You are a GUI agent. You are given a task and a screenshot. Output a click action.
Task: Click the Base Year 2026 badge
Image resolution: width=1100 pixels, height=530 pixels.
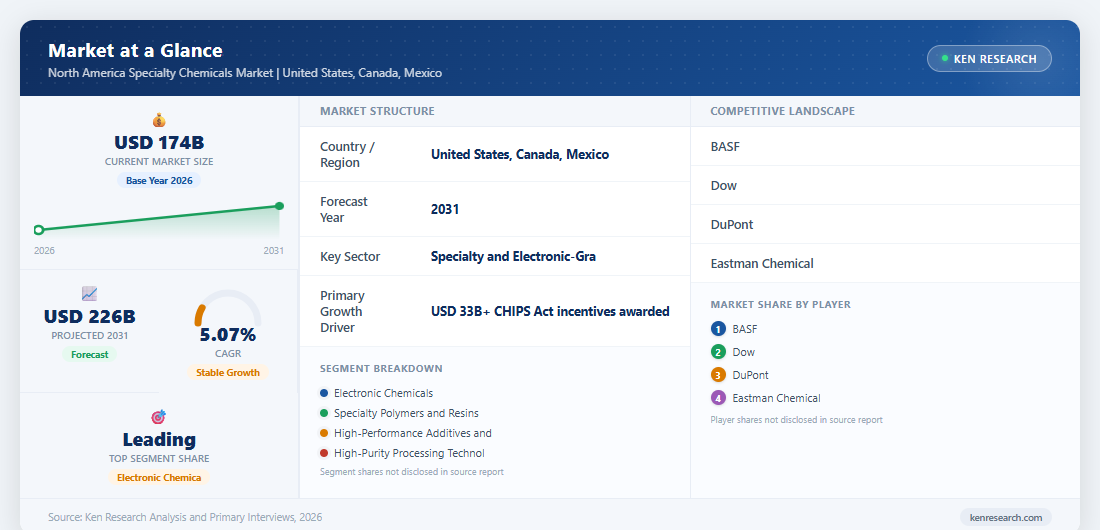[x=159, y=180]
